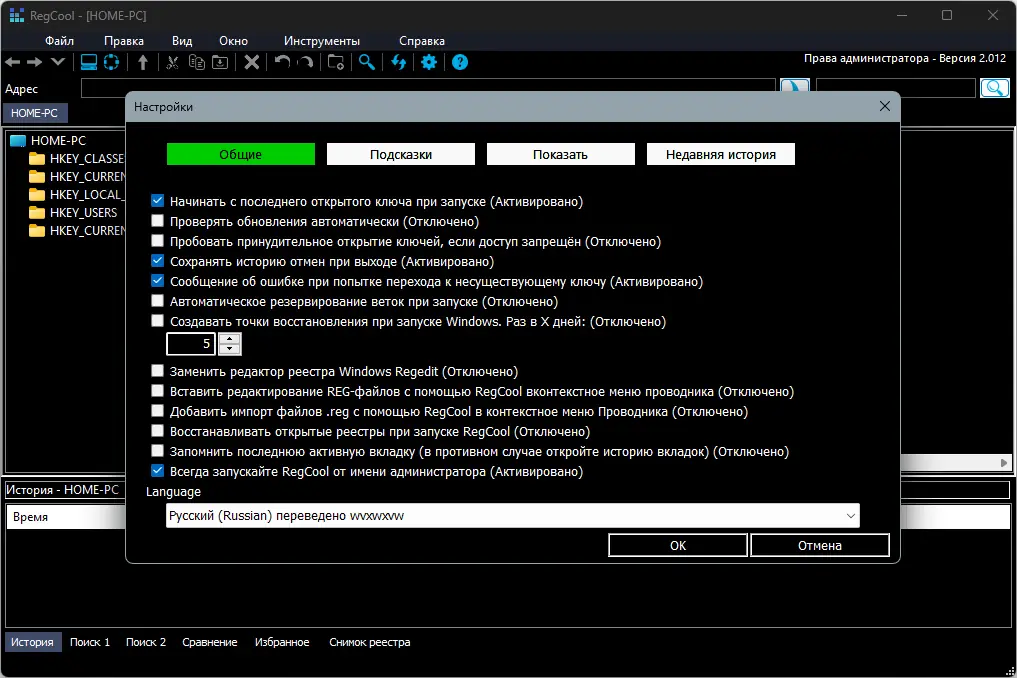Switch to the Недавняя история settings tab

pos(721,154)
